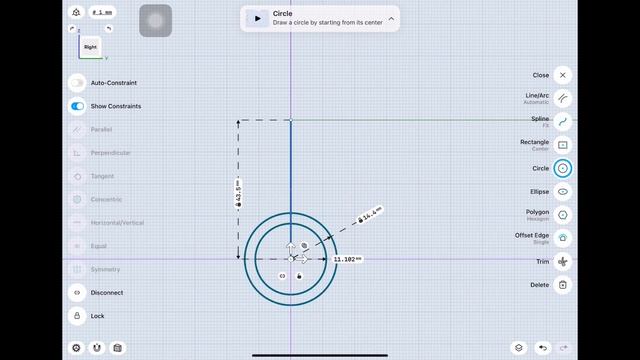Image resolution: width=640 pixels, height=360 pixels.
Task: Tap the disconnect badge inside the circle
Action: pyautogui.click(x=282, y=276)
